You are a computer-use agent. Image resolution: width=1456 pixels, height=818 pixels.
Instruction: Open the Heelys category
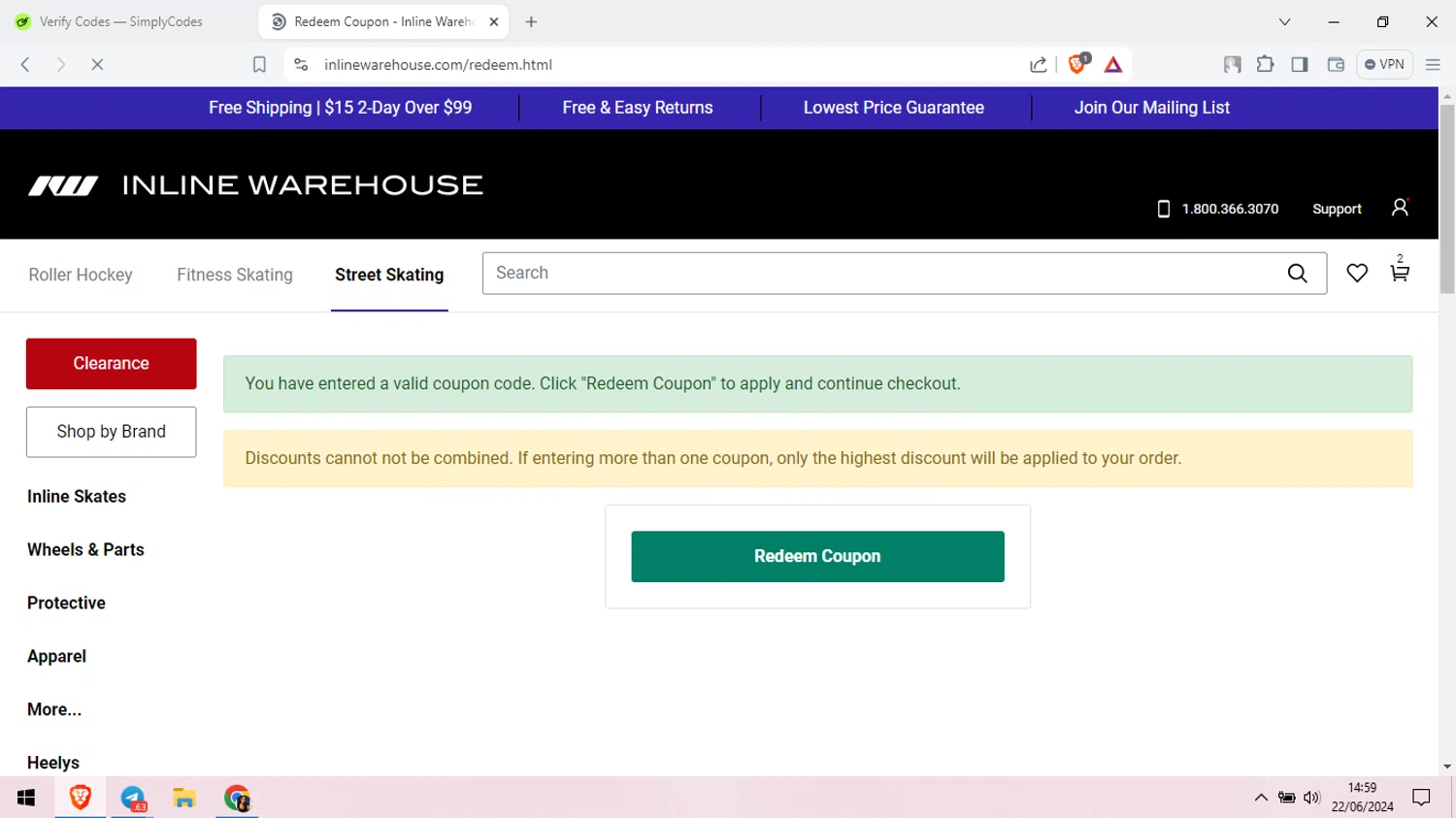tap(53, 763)
